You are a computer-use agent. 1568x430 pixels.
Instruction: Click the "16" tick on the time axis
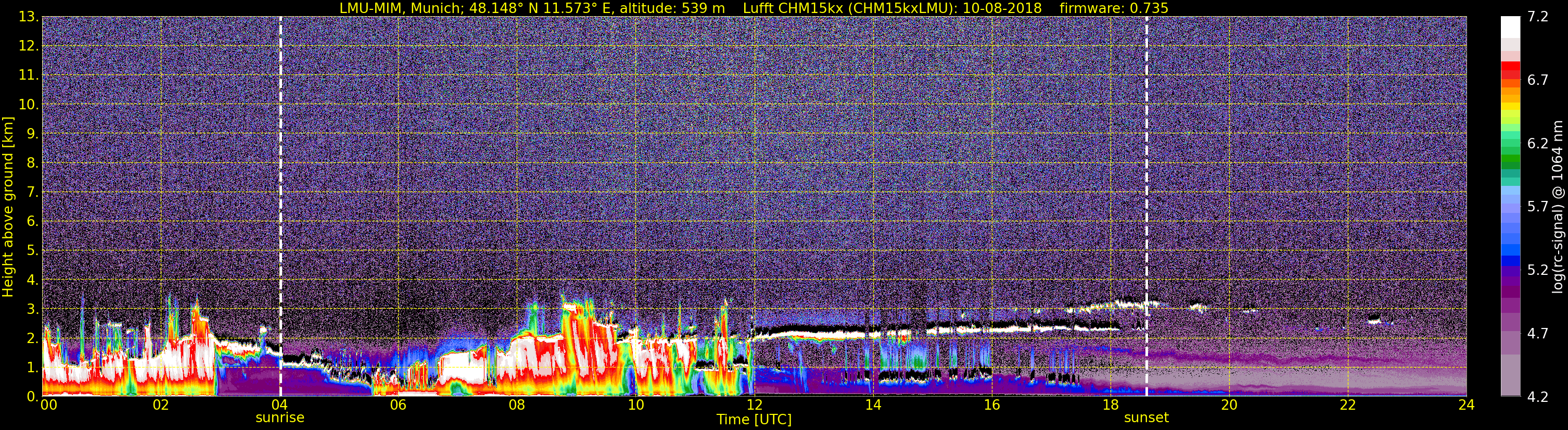point(991,405)
